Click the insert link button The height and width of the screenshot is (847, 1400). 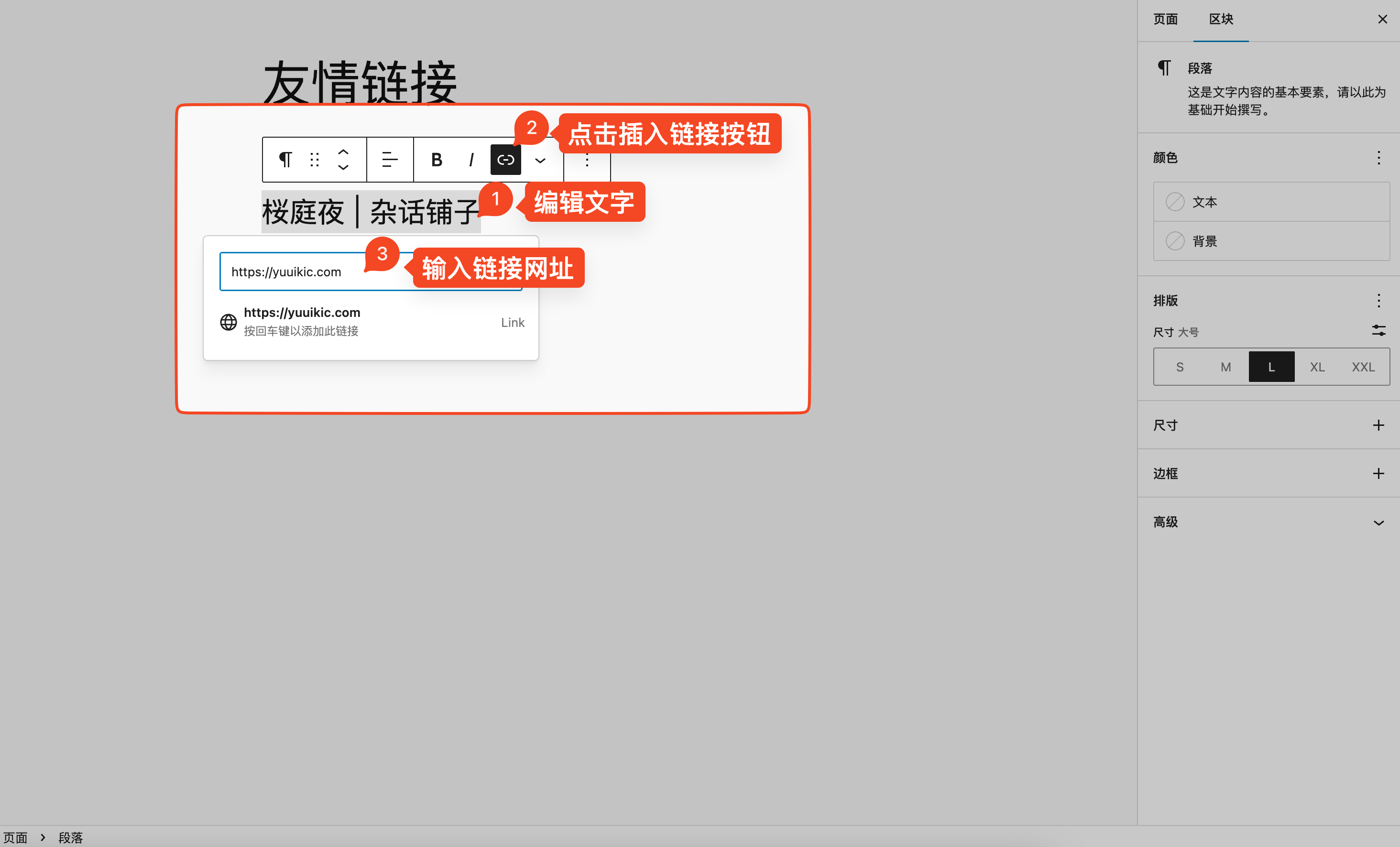(506, 160)
